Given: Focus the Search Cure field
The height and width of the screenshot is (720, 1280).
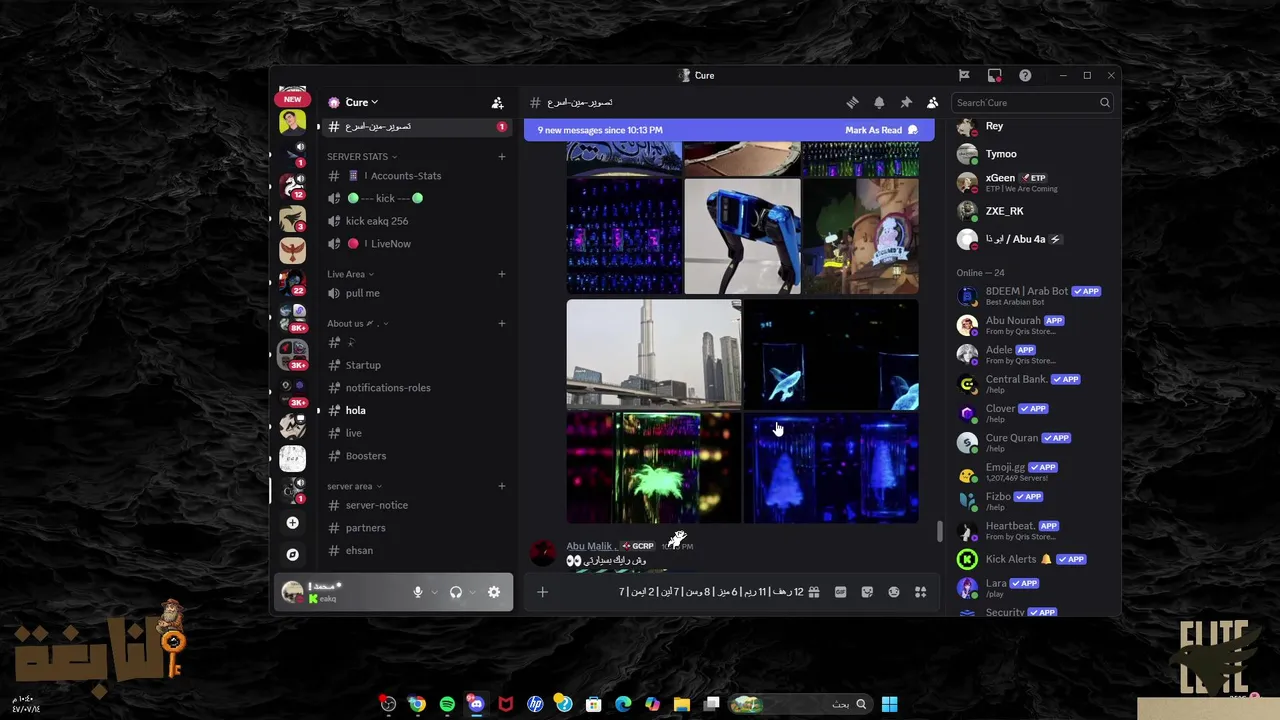Looking at the screenshot, I should click(x=1032, y=102).
